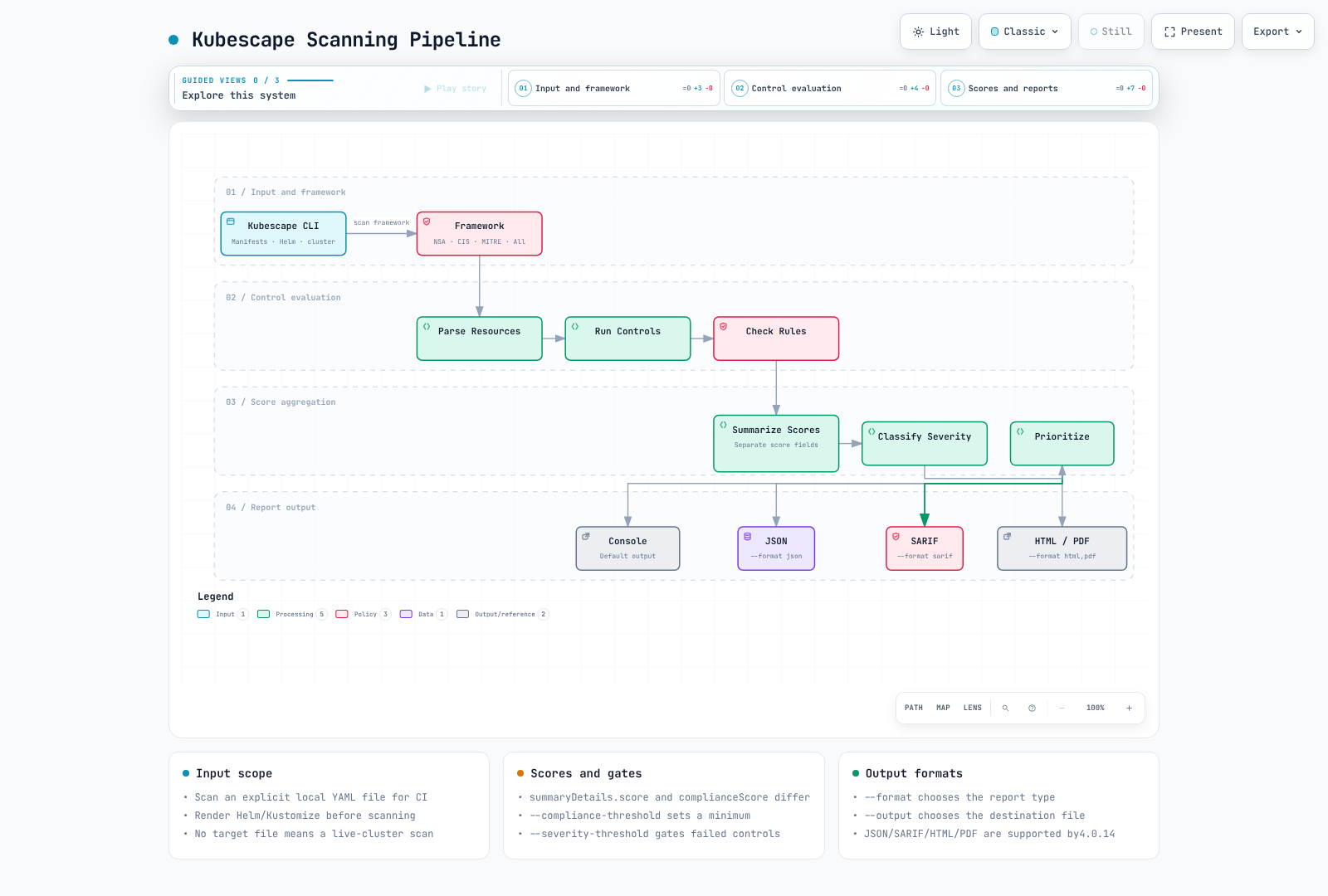Enter Present fullscreen mode
Viewport: 1328px width, 896px height.
(x=1193, y=32)
